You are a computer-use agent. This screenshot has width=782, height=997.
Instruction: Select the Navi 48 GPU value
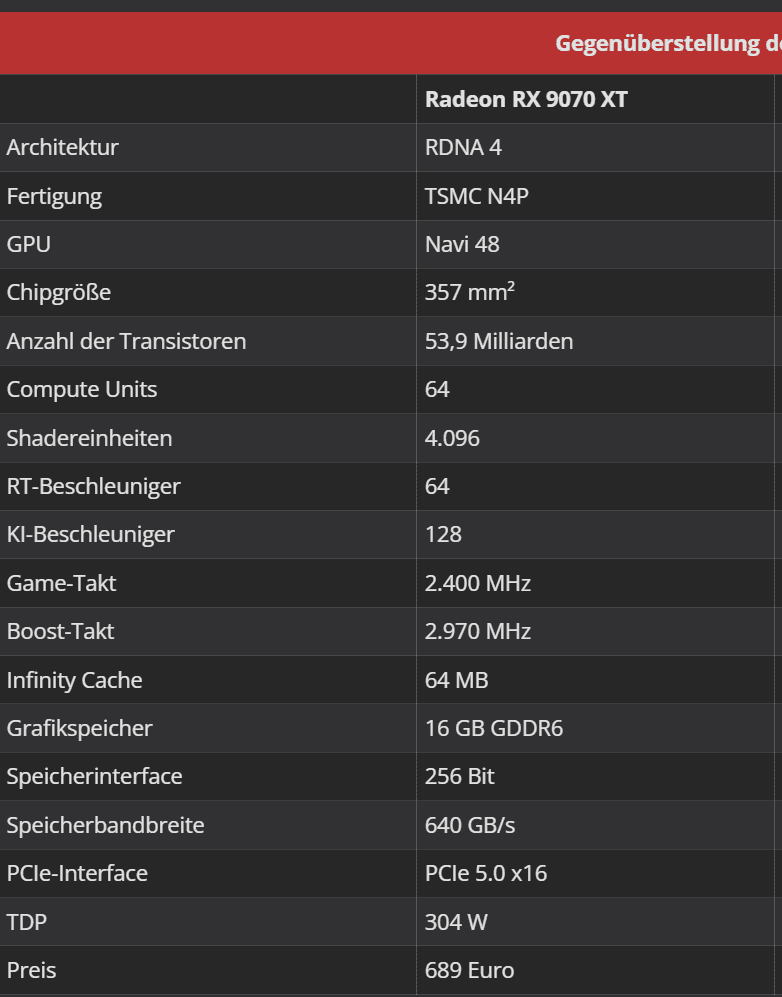(x=462, y=244)
